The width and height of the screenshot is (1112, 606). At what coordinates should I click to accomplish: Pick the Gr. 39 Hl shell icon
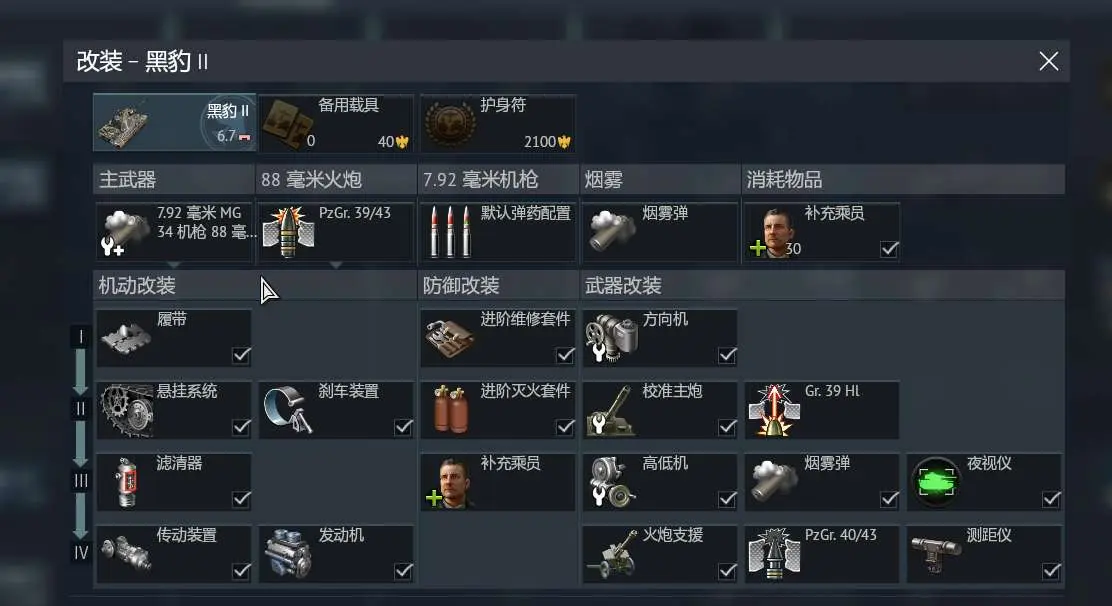[x=774, y=410]
